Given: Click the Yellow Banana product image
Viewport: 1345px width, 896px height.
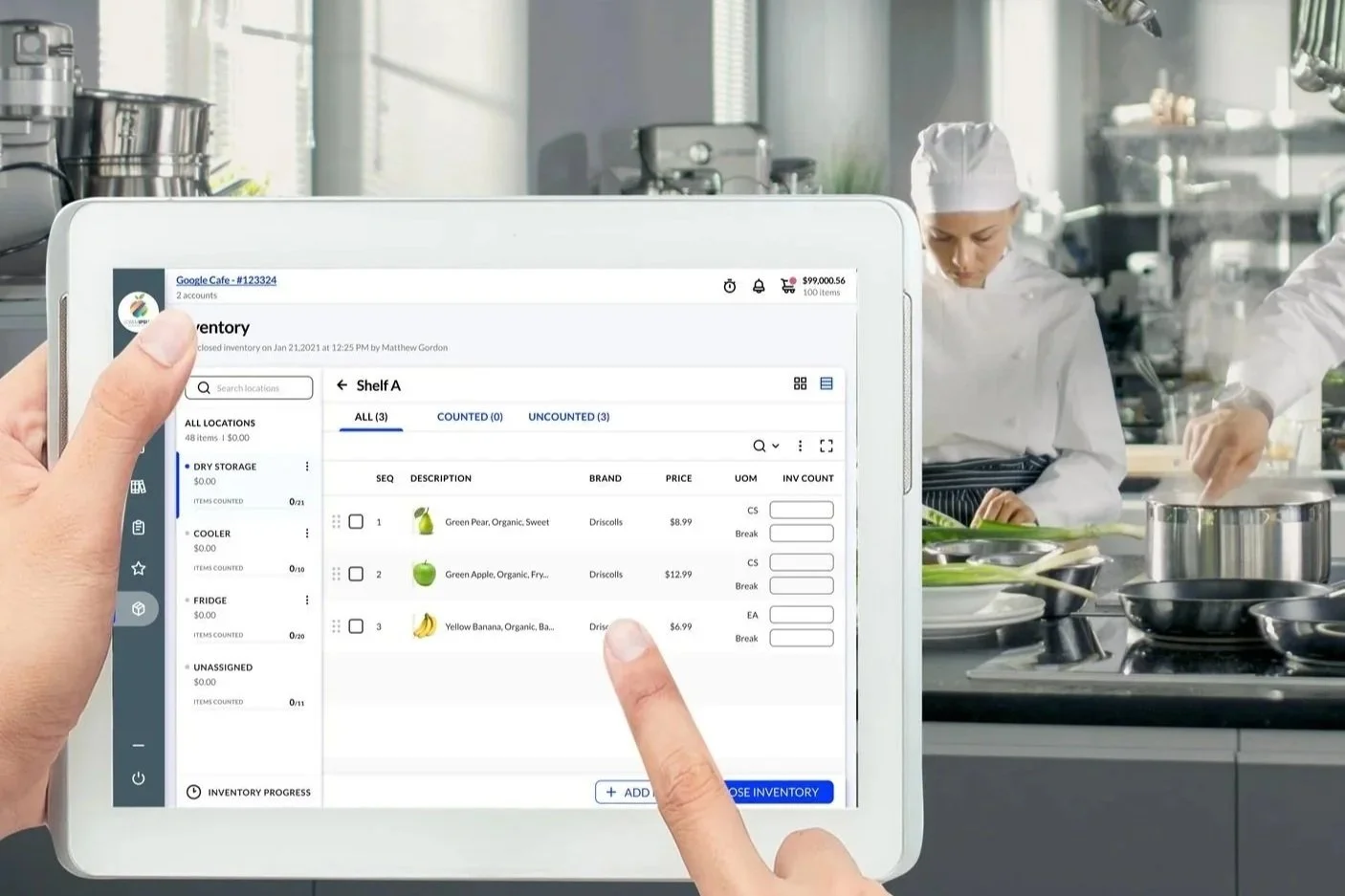Looking at the screenshot, I should tap(424, 626).
